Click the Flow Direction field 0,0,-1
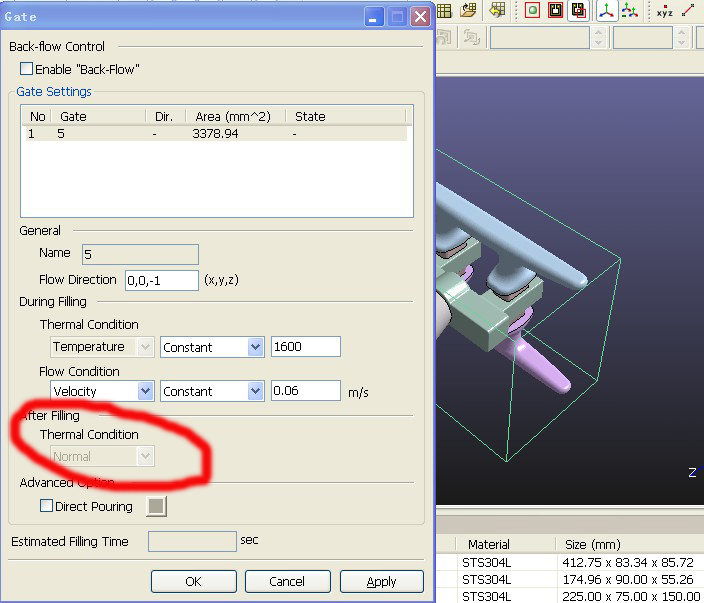 (162, 281)
